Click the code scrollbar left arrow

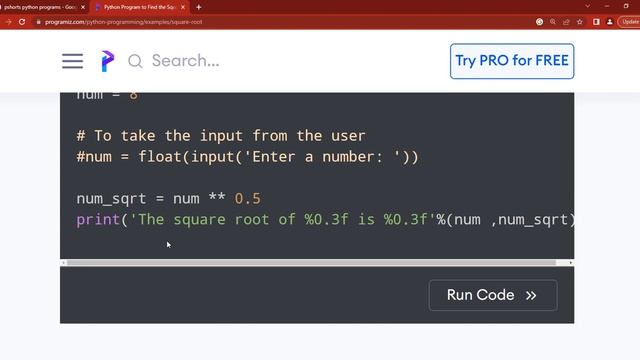[63, 262]
